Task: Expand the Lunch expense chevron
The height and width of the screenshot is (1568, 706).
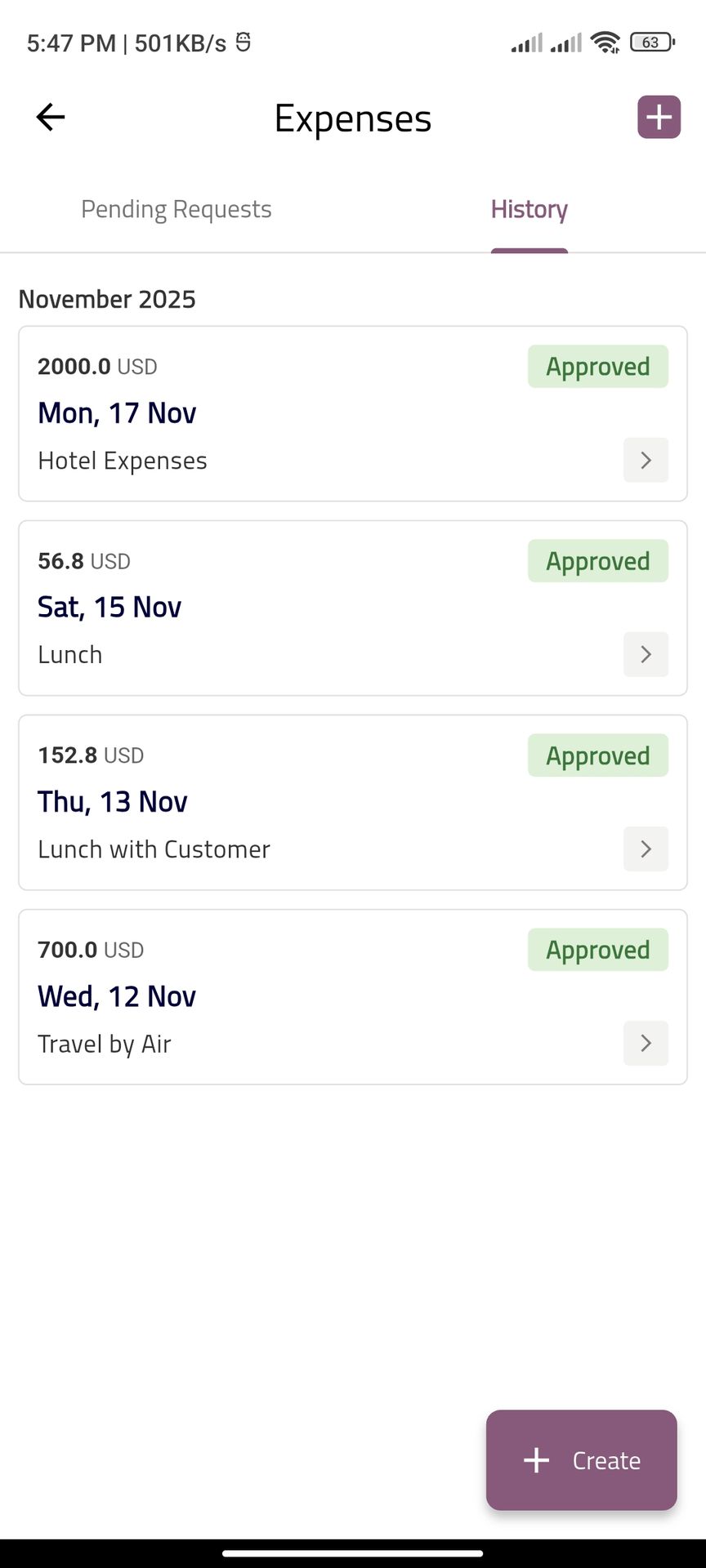Action: tap(646, 655)
